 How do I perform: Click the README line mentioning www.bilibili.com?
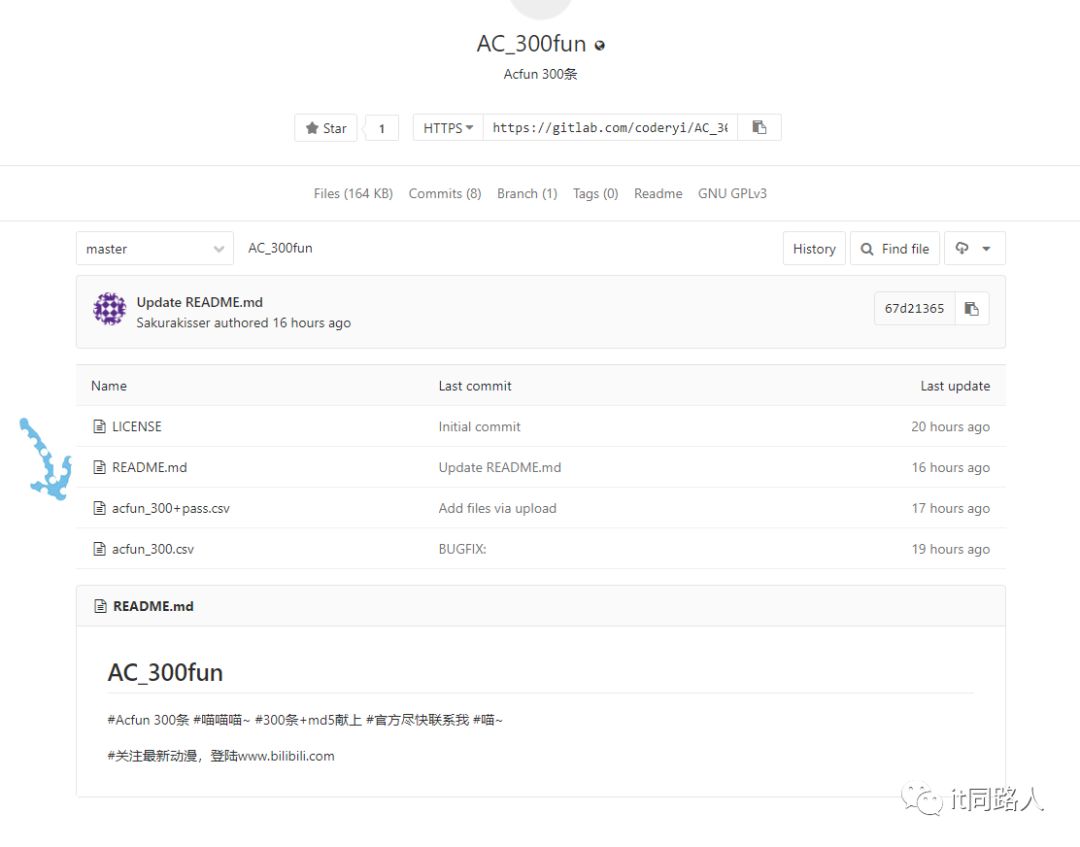coord(221,755)
